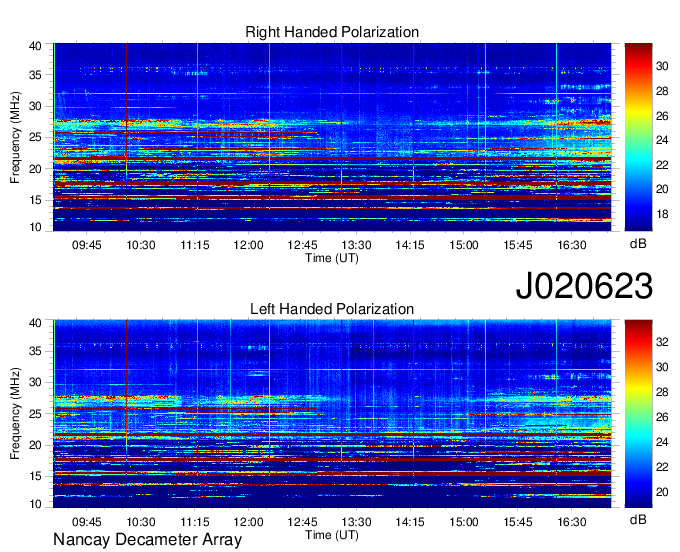Click the 22 dB value on right-handed color bar
The width and height of the screenshot is (680, 552).
click(x=662, y=165)
